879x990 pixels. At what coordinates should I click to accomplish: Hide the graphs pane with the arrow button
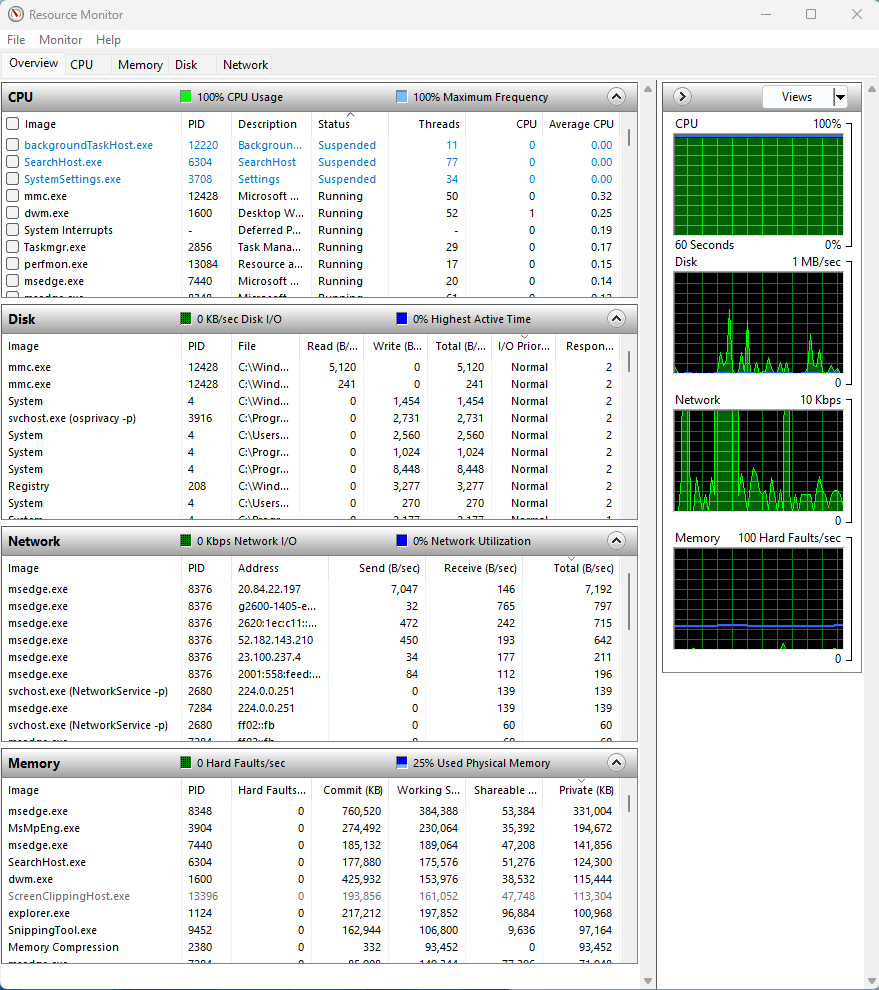pos(682,97)
